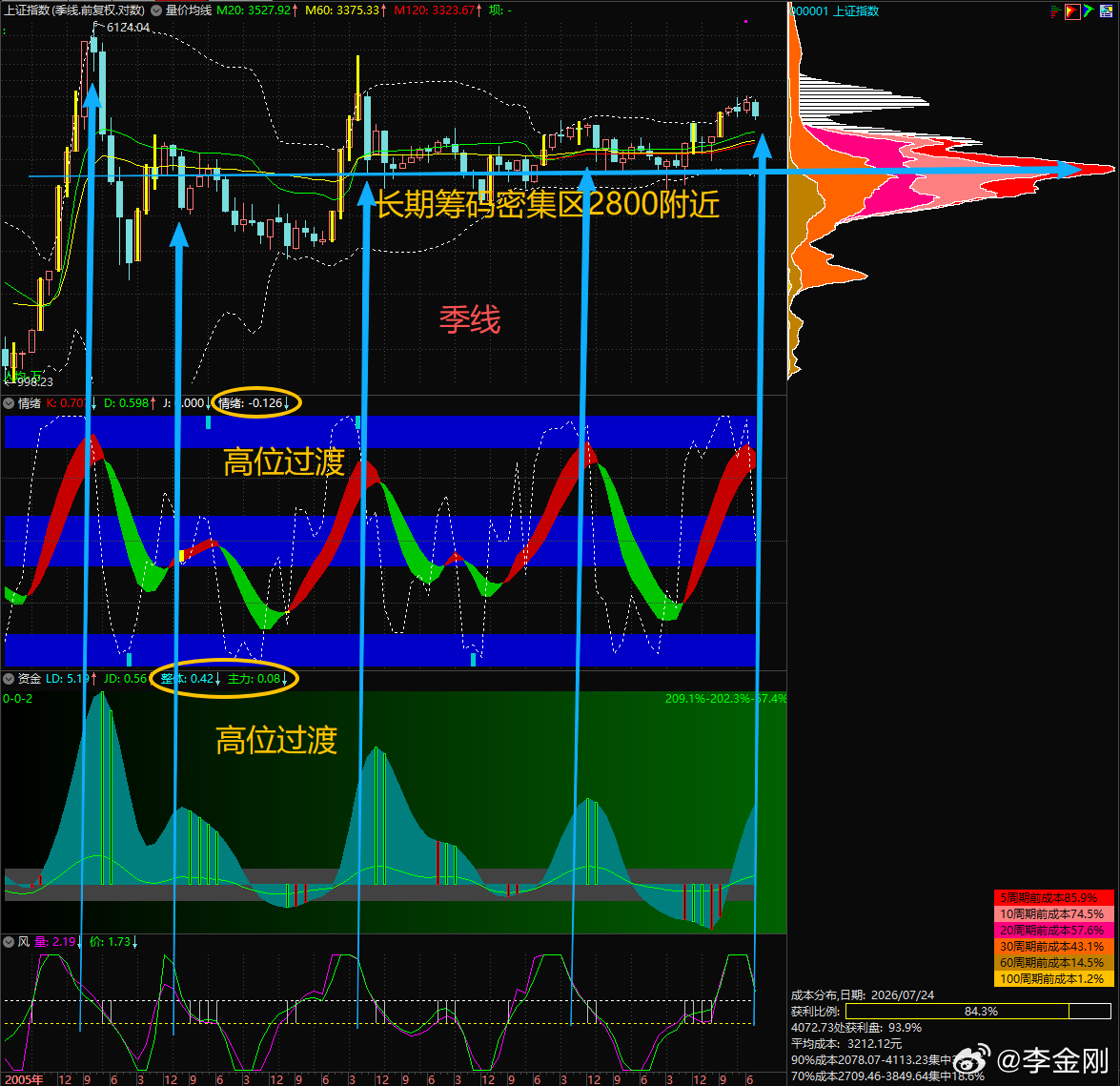The width and height of the screenshot is (1120, 1086).
Task: Click the 上证指数 (季线.前复权.对数) chart title
Action: point(75,10)
